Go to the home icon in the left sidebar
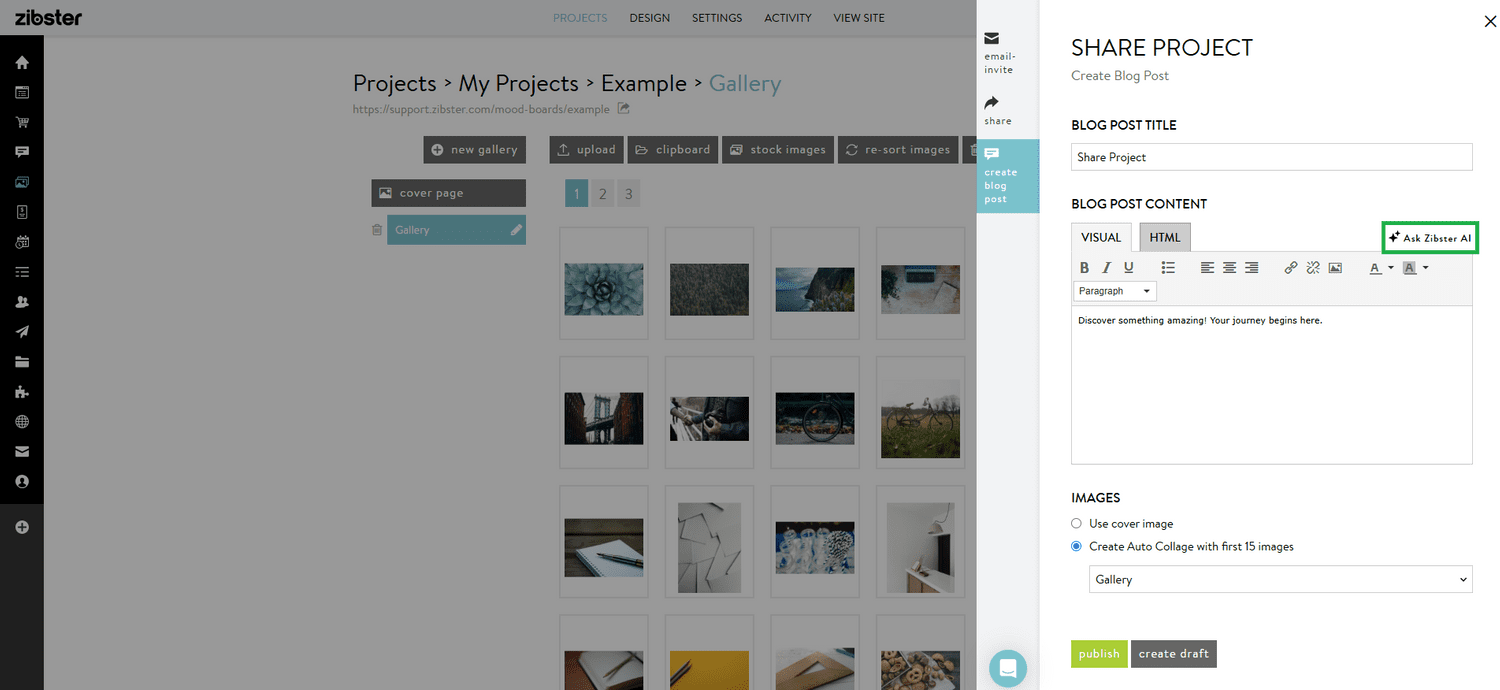 22,62
